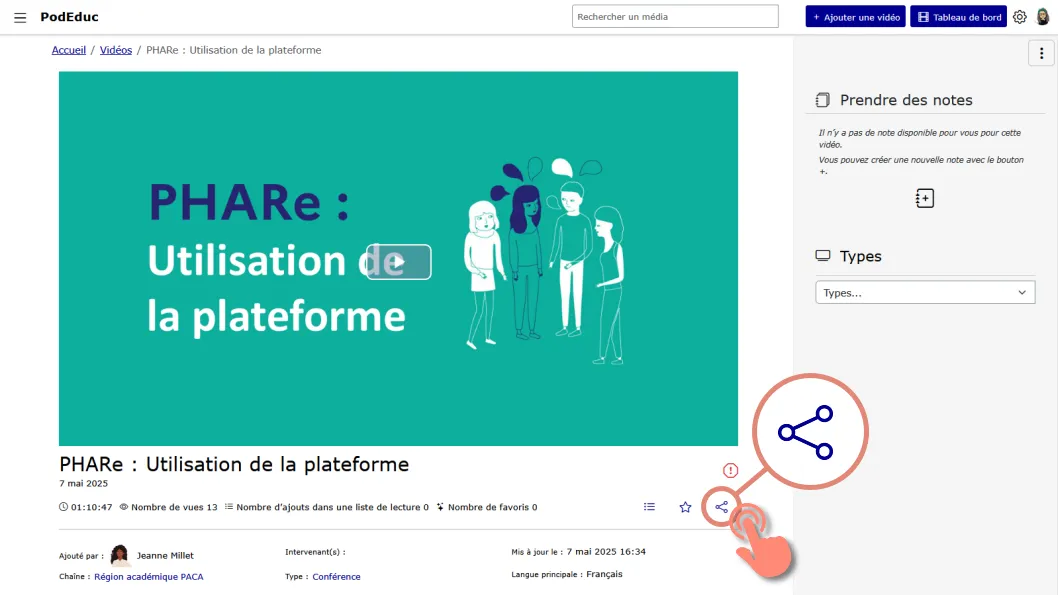
Task: Click the video title heading under the player
Action: click(234, 464)
